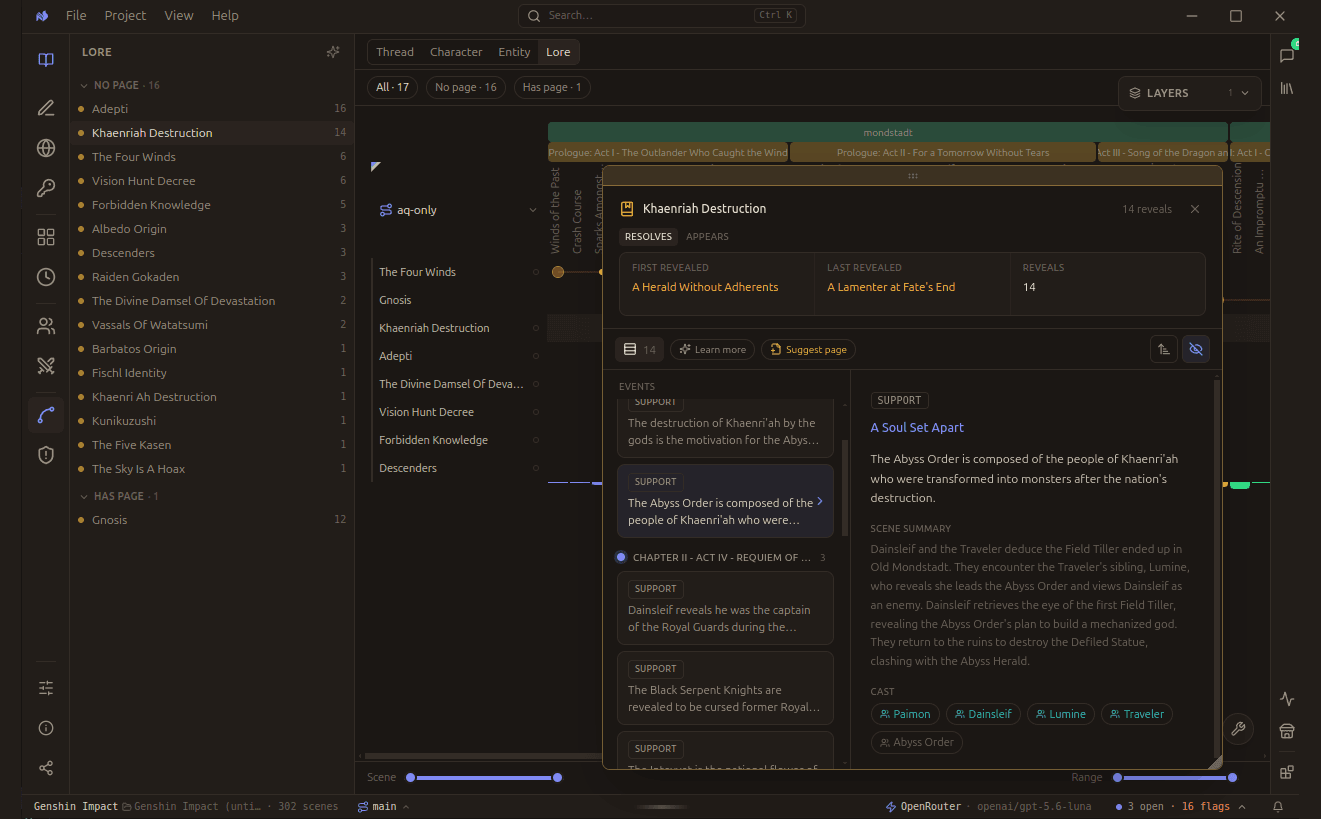Screen dimensions: 1321x819
Task: Toggle the 14 events list view button
Action: [x=639, y=349]
